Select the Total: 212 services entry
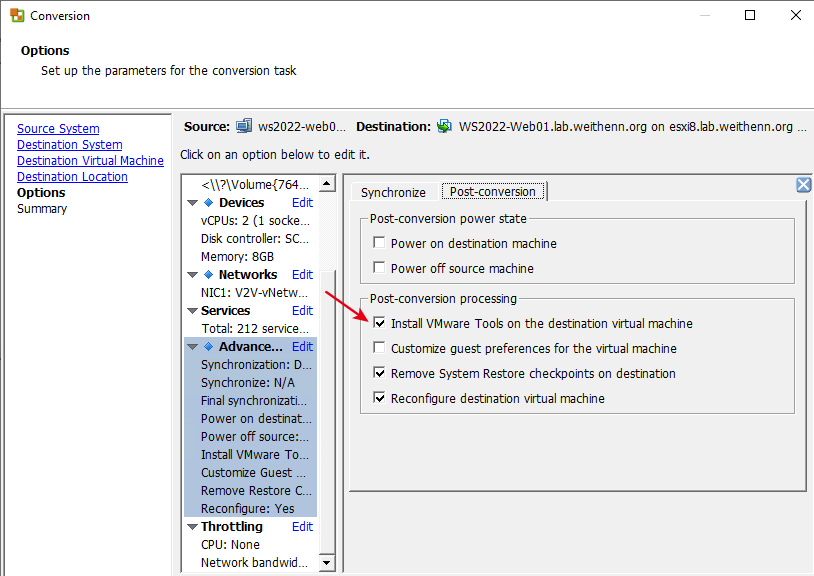Screen dimensions: 814x576 coord(255,328)
